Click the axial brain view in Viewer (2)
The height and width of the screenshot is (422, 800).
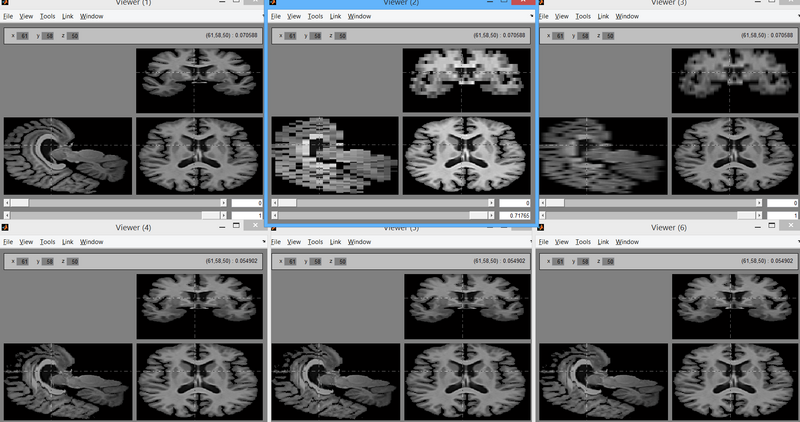465,156
